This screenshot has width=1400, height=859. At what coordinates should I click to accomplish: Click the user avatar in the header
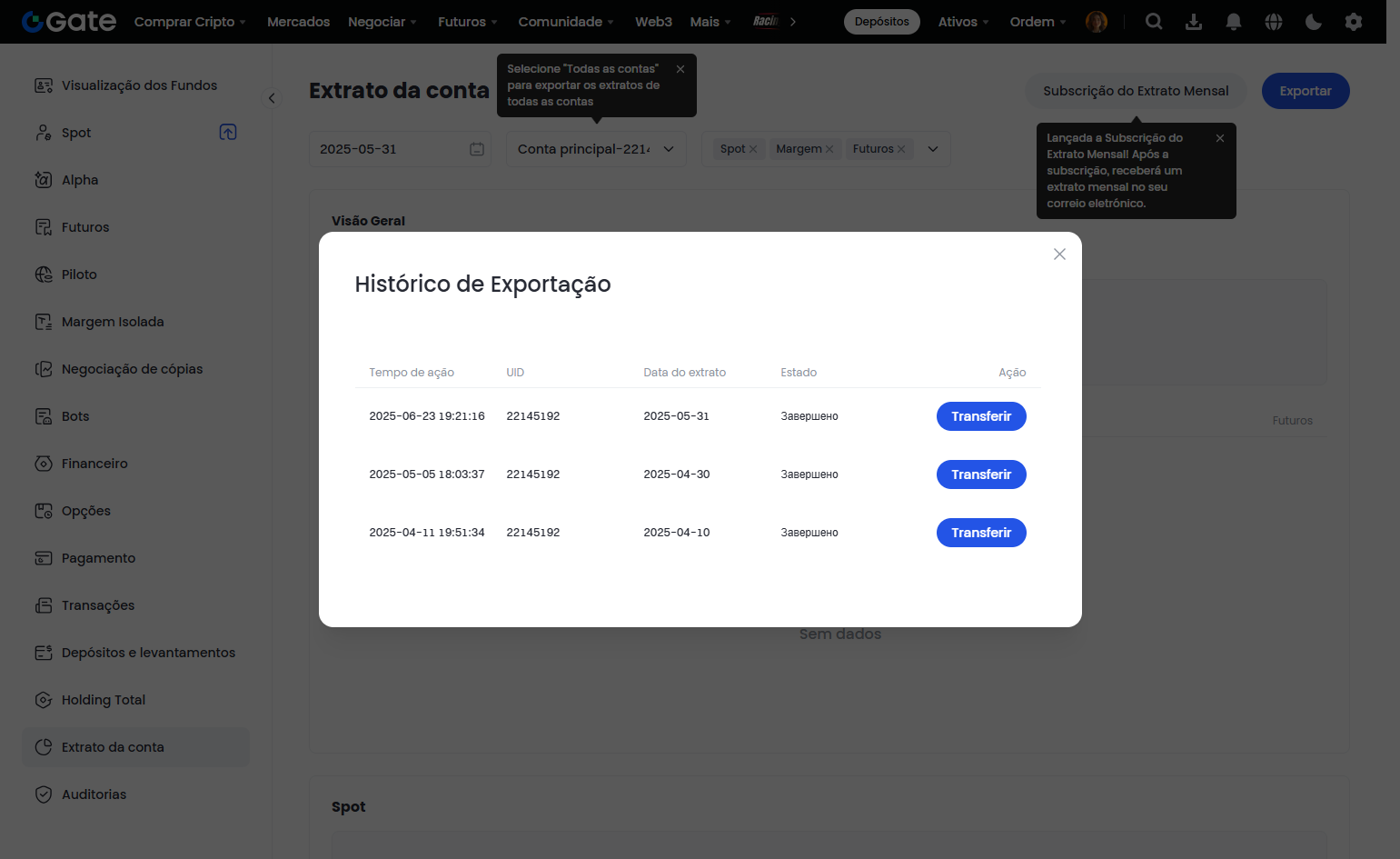tap(1097, 22)
